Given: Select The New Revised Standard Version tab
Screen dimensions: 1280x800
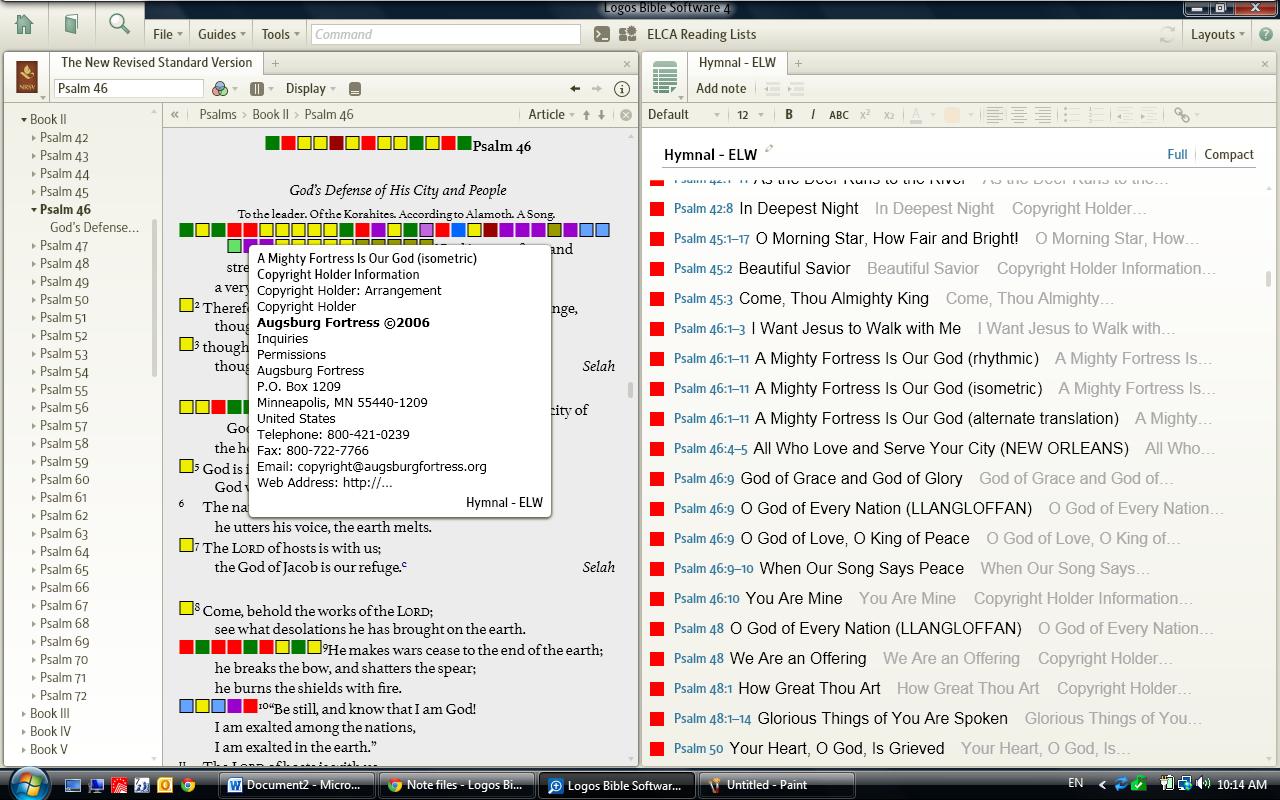Looking at the screenshot, I should (157, 62).
